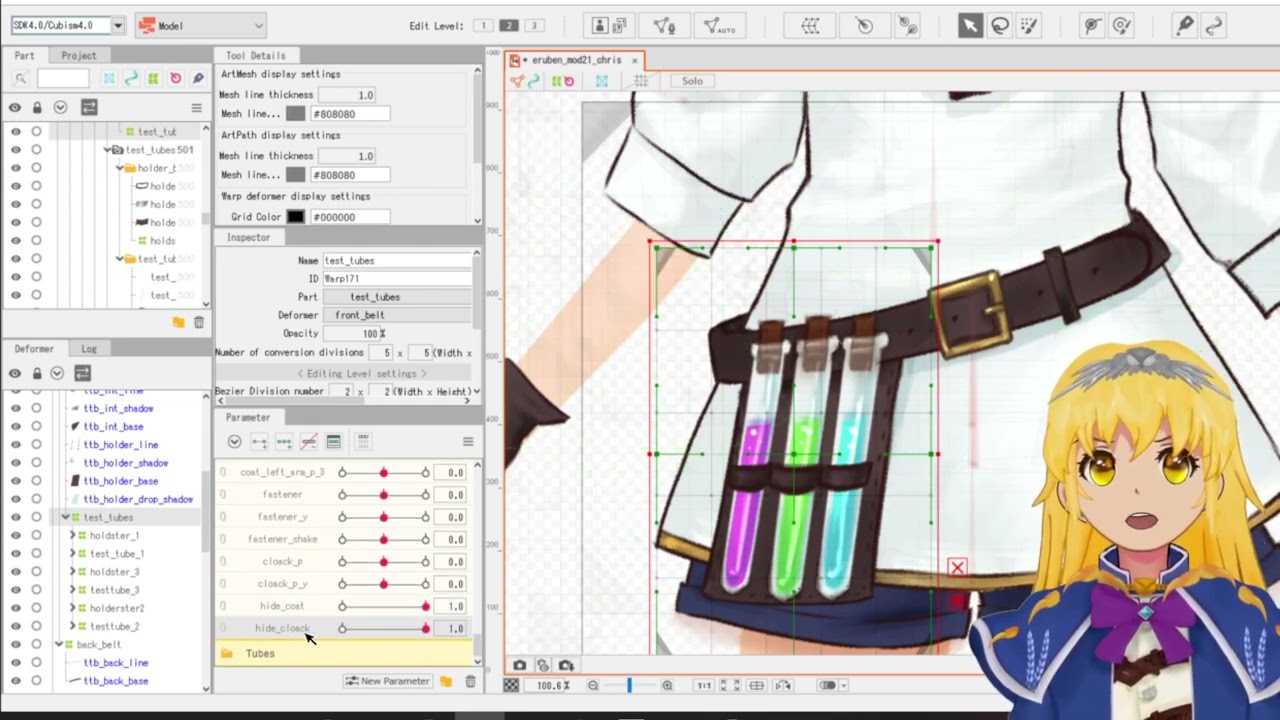1280x720 pixels.
Task: Choose the brush selection tool
Action: [x=1028, y=26]
